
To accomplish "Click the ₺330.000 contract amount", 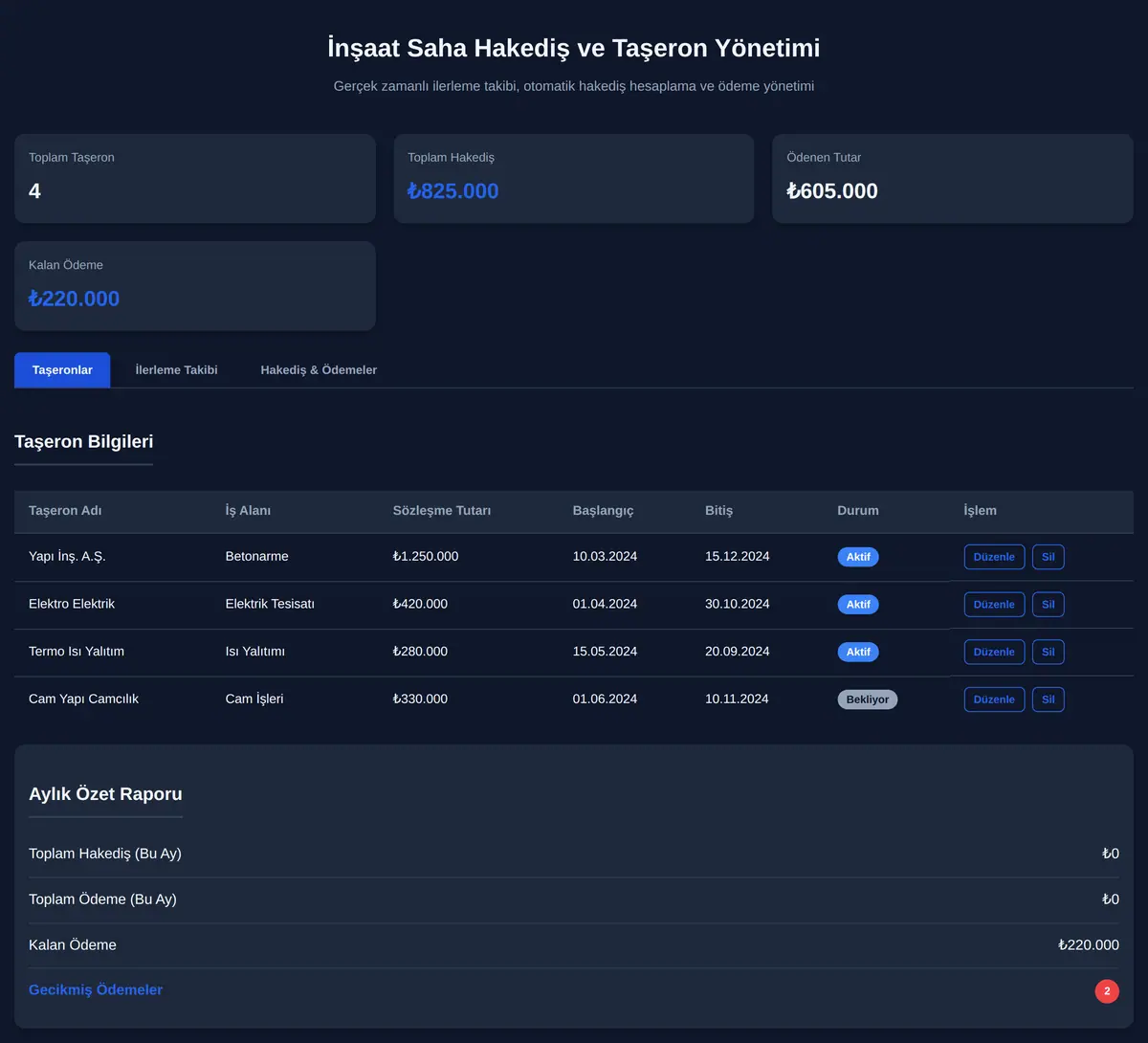I will [420, 699].
